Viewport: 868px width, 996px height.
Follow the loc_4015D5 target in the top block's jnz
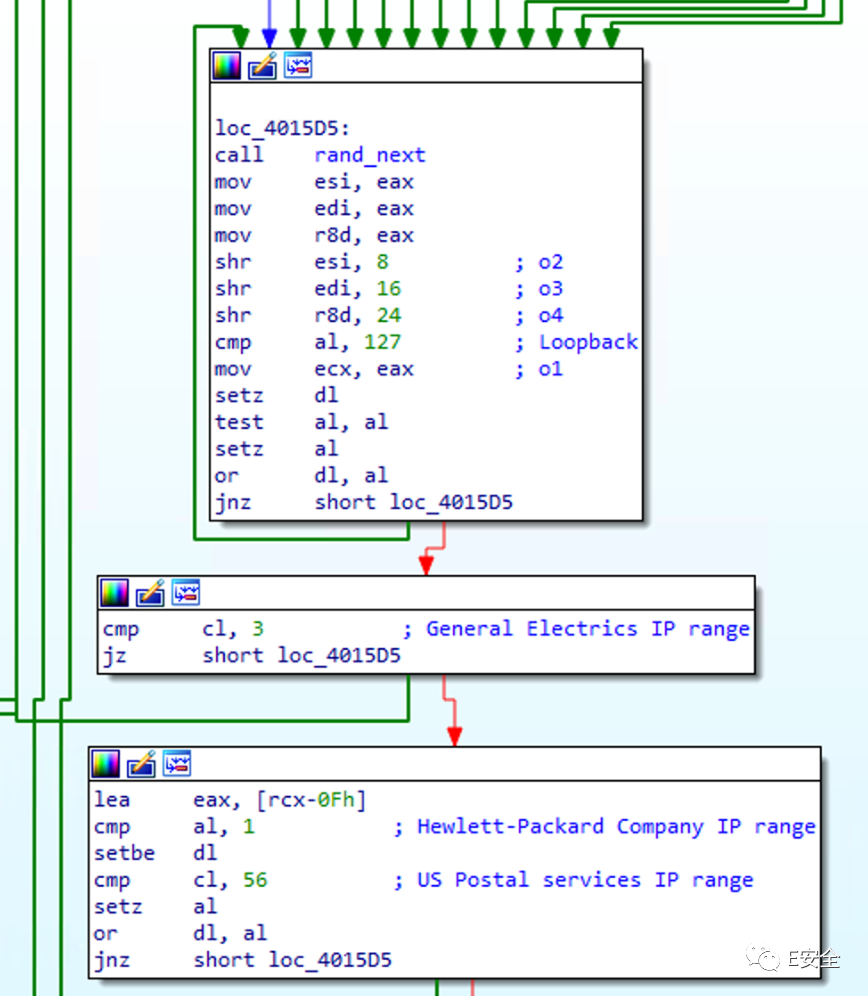click(x=451, y=502)
